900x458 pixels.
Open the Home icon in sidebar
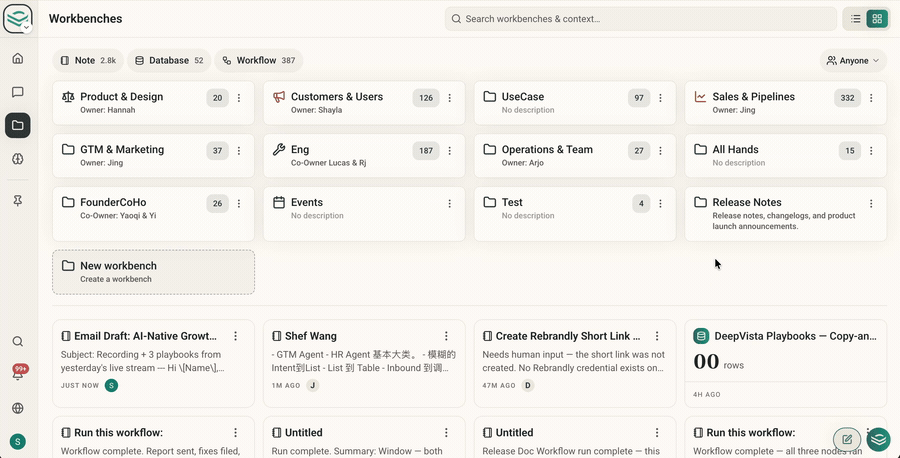pyautogui.click(x=18, y=59)
